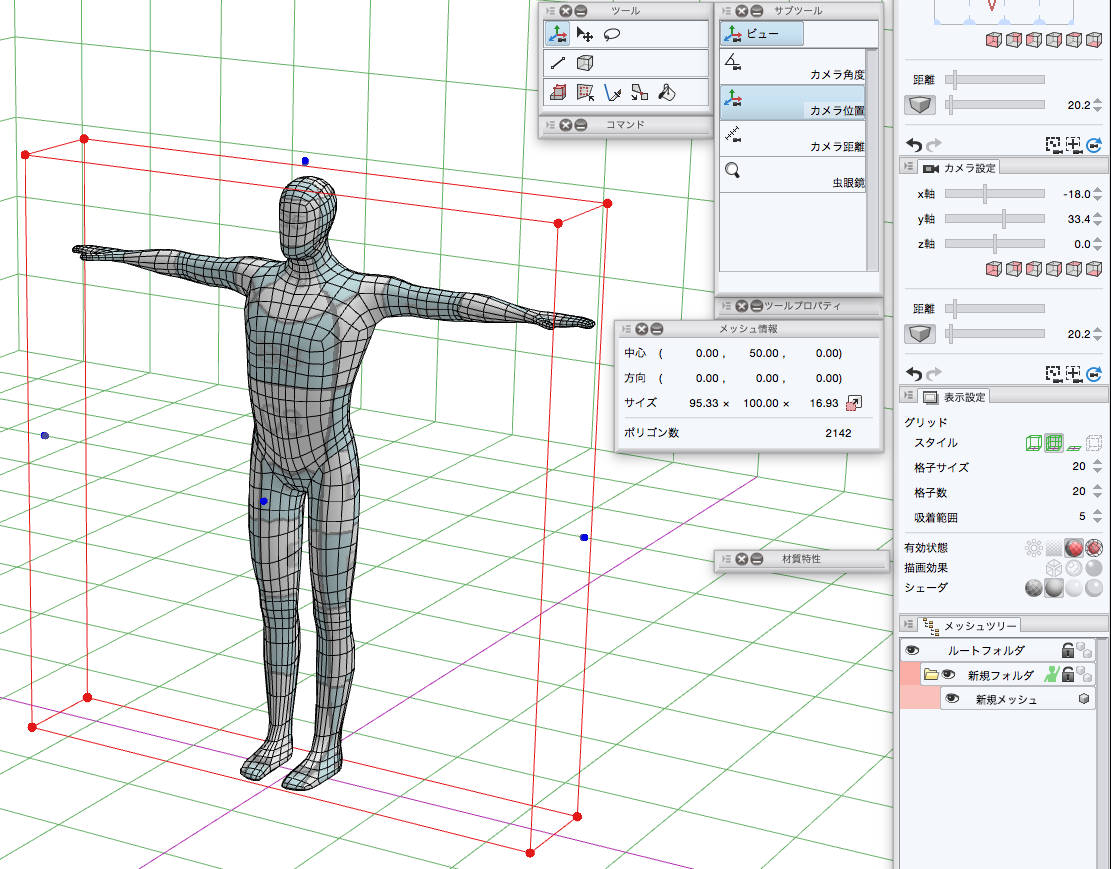The width and height of the screenshot is (1111, 869).
Task: Toggle visibility of ルートフォルダ
Action: point(912,650)
